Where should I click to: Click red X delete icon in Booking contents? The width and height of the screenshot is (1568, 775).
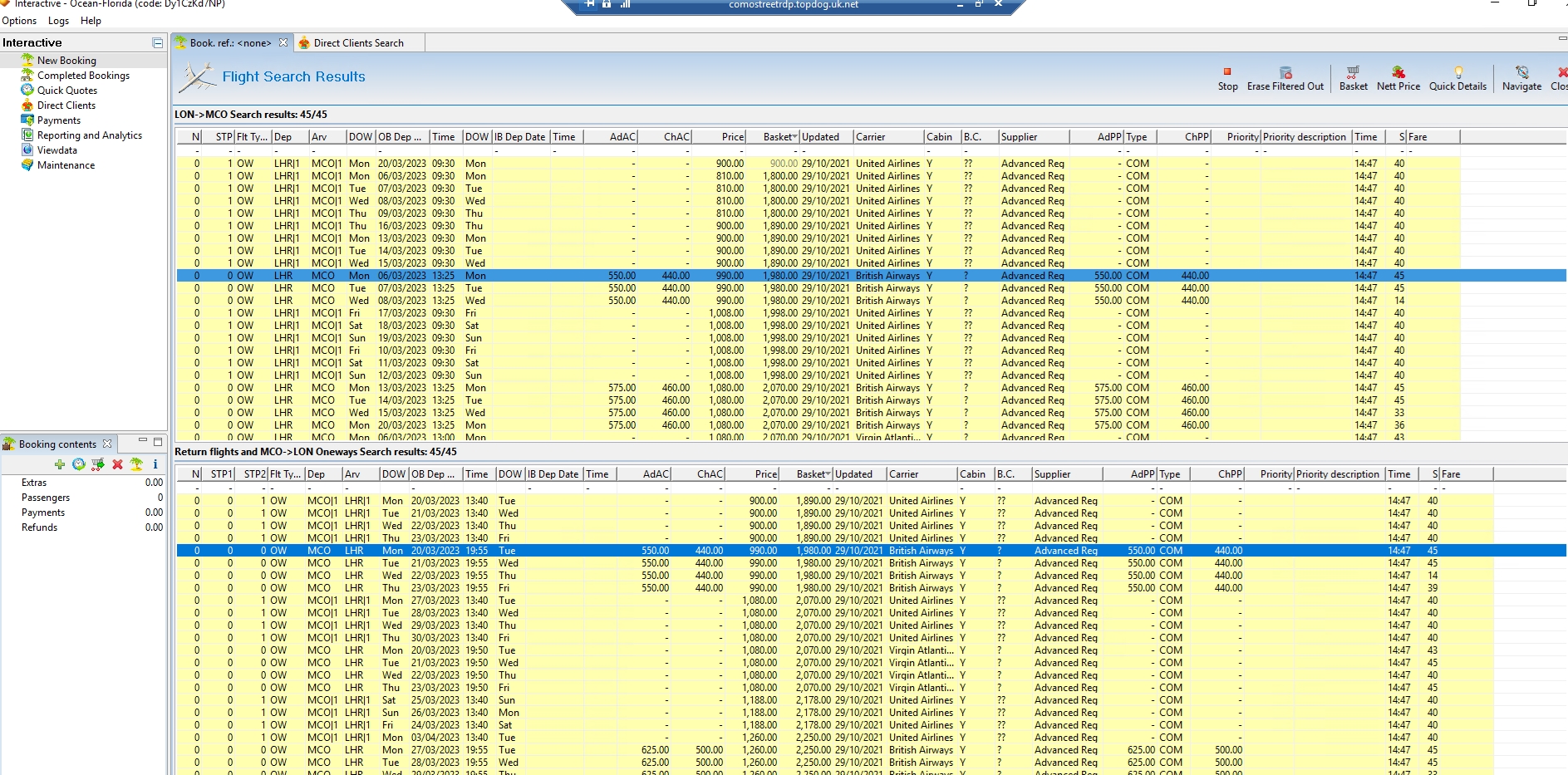[117, 464]
